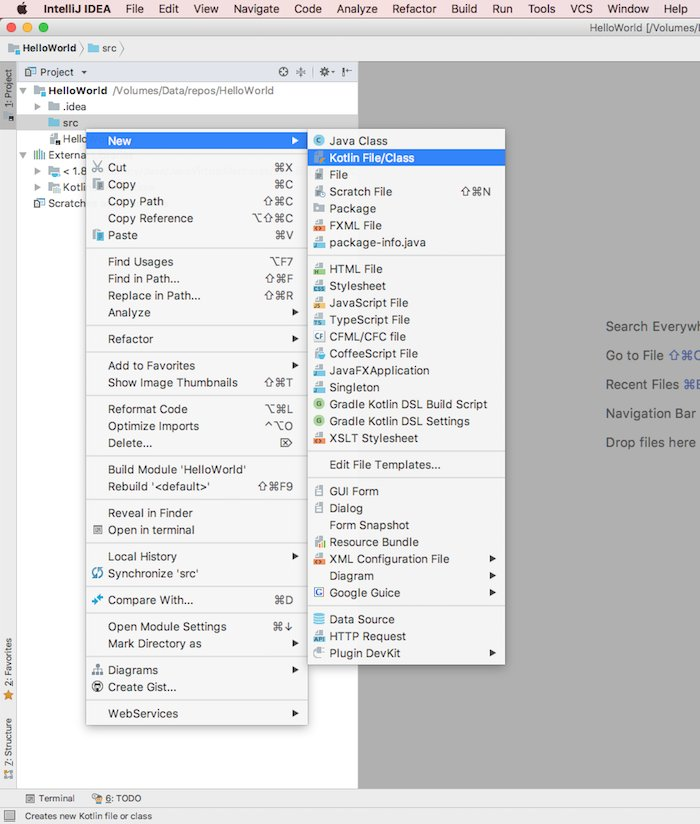Viewport: 700px width, 824px height.
Task: Expand the Kotlin library node arrow
Action: click(37, 187)
